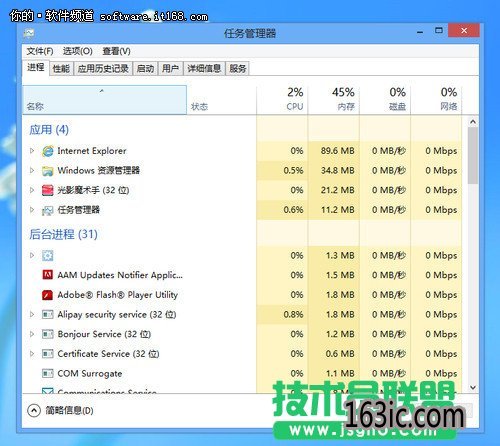
Task: Click the scrollbar up arrow
Action: 473,122
